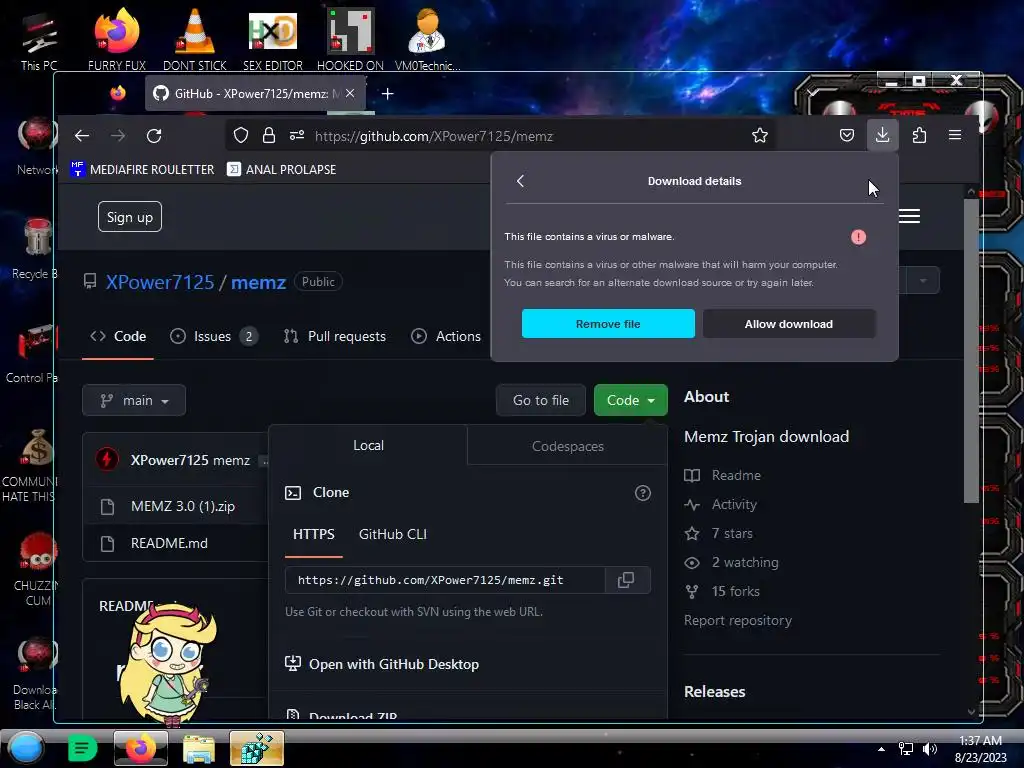The image size is (1024, 768).
Task: Open the MEMZ 3.0 (1).zip file
Action: (x=182, y=506)
